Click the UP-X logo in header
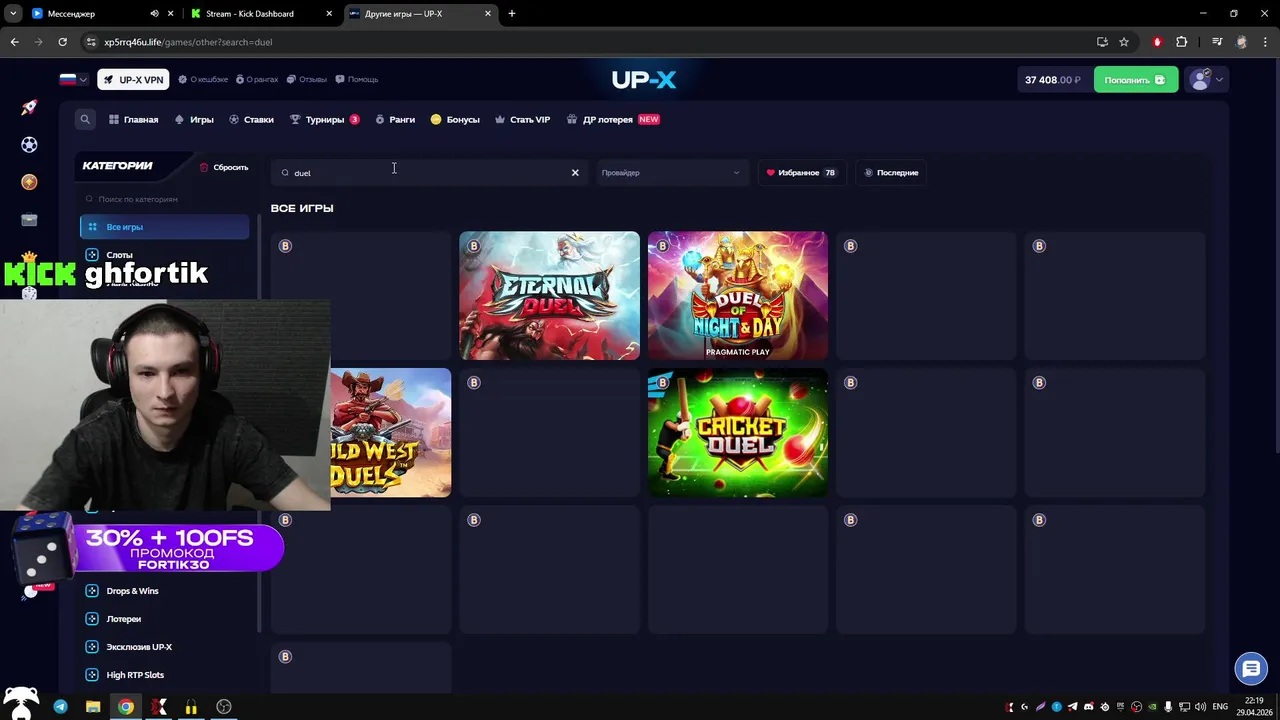 pyautogui.click(x=644, y=80)
